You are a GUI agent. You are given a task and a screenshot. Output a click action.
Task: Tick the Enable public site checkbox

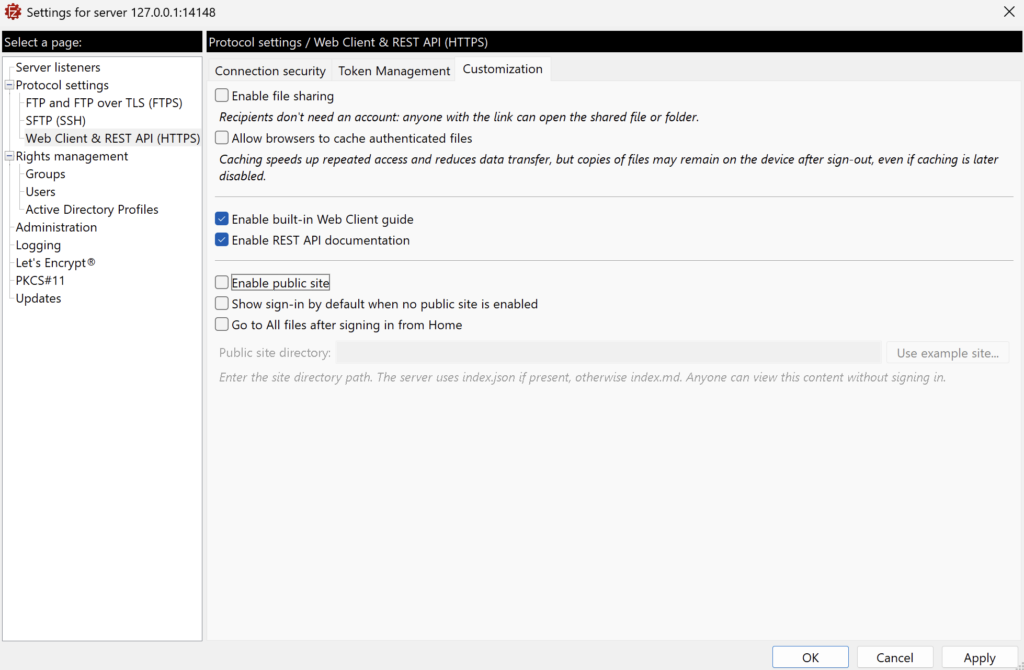pyautogui.click(x=222, y=282)
